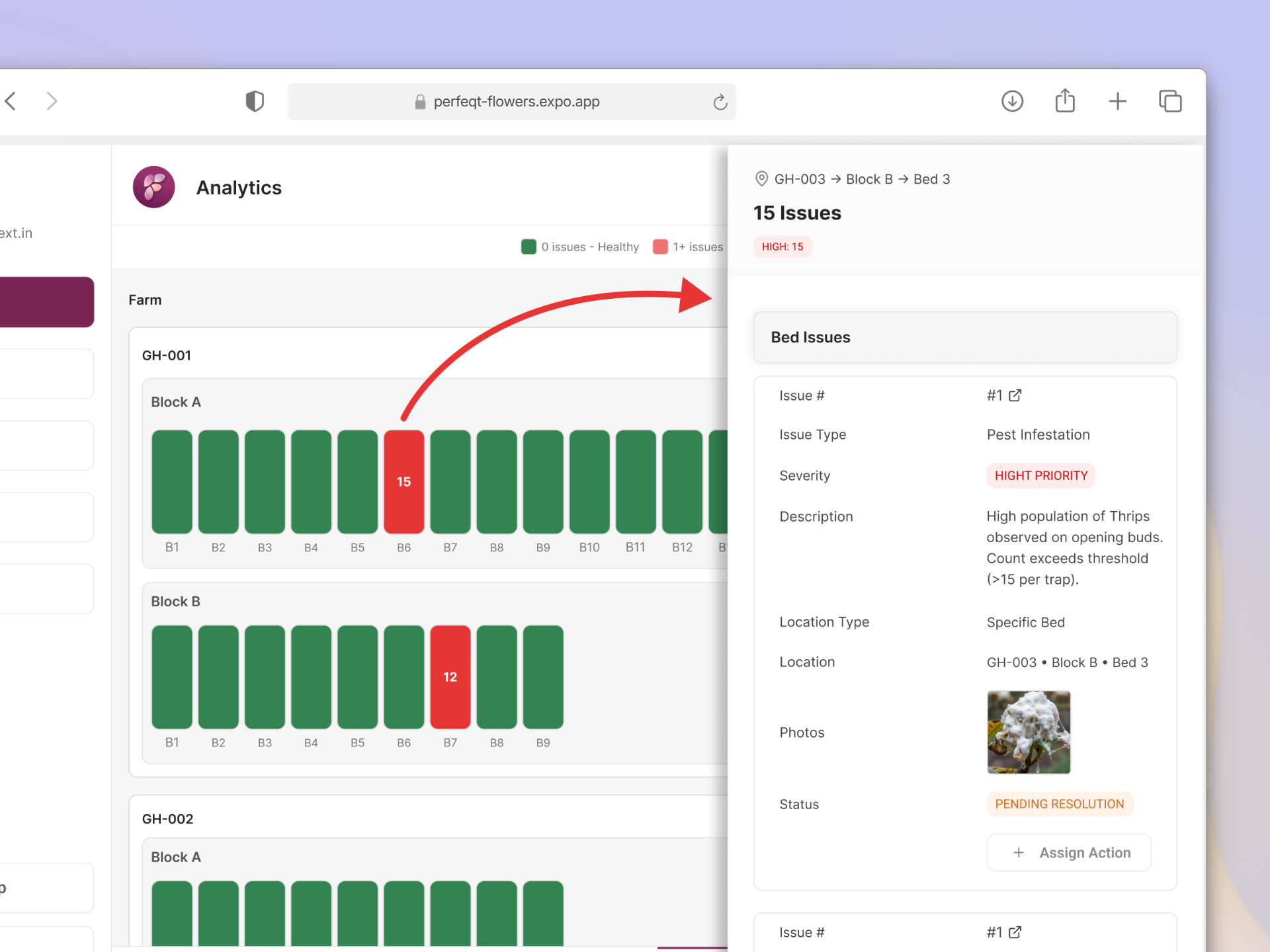Share the page using the Safari share icon

pyautogui.click(x=1065, y=101)
